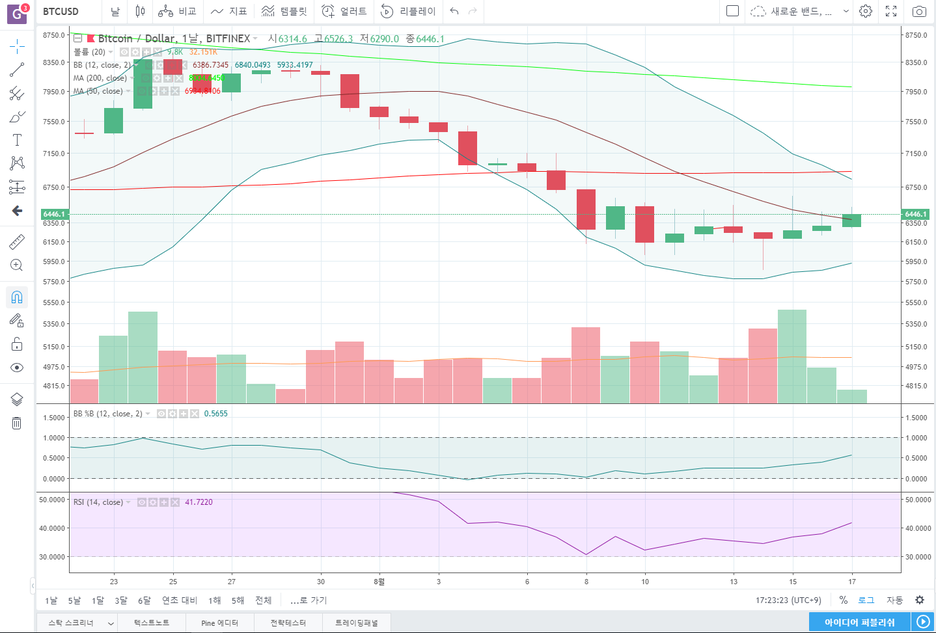936x633 pixels.
Task: Pick the brush drawing tool
Action: pyautogui.click(x=17, y=116)
